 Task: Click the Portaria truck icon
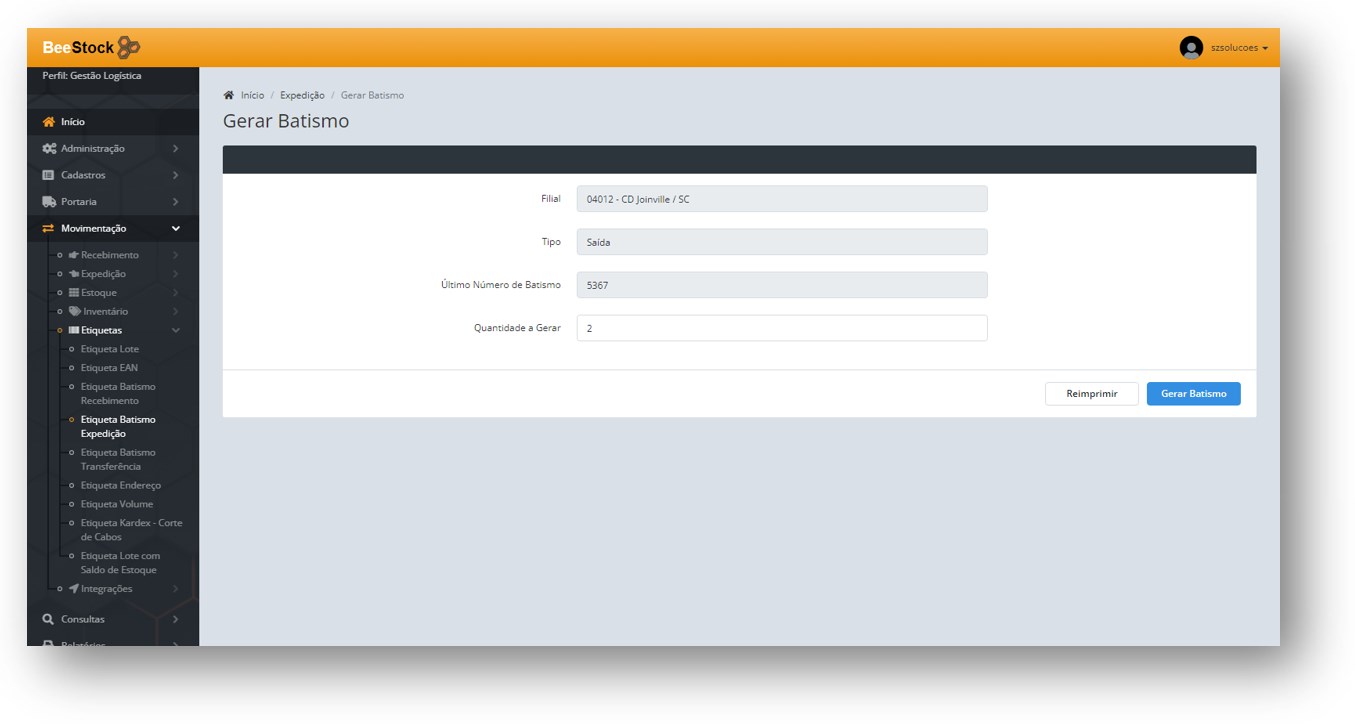tap(48, 202)
